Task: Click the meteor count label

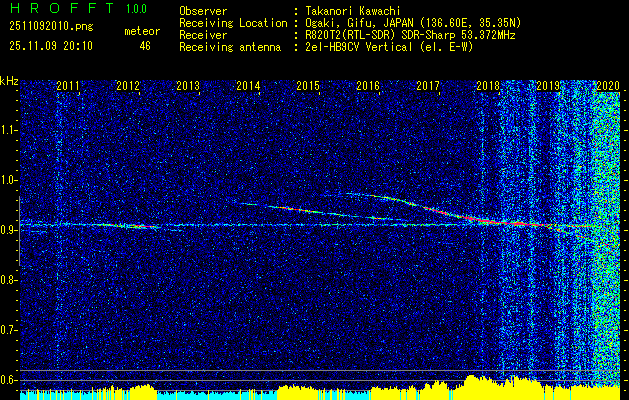Action: tap(142, 31)
